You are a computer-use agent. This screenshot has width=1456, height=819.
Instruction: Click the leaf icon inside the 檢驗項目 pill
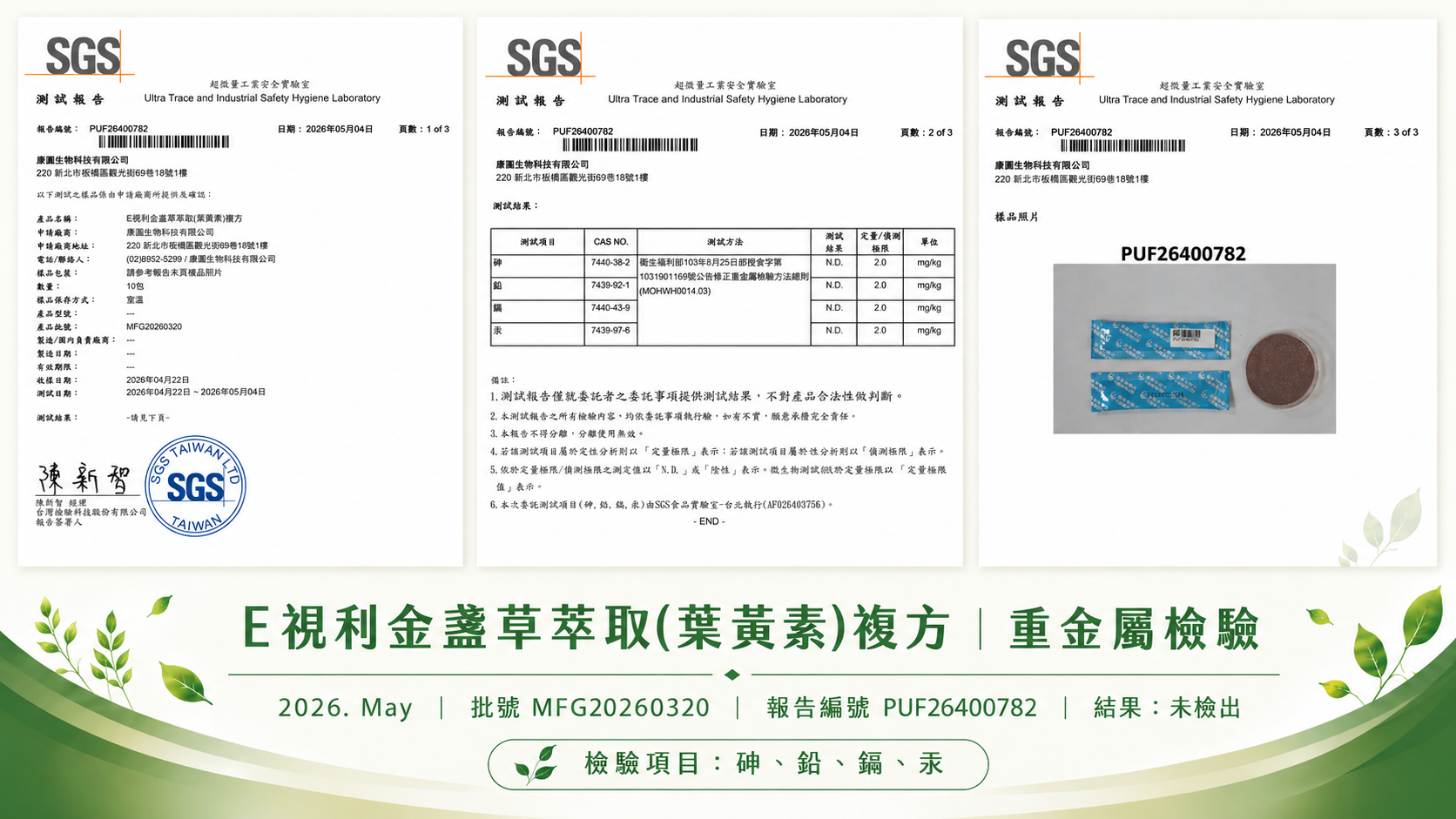536,764
